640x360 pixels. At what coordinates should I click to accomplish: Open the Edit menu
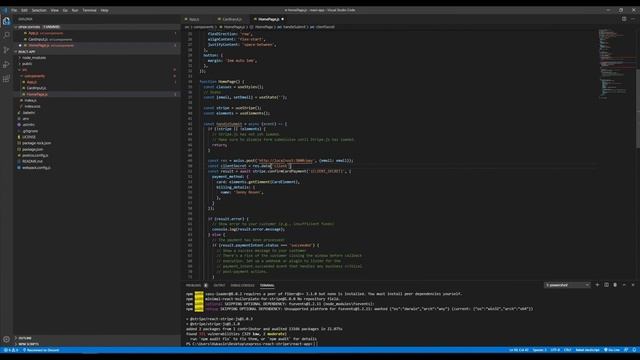[24, 10]
